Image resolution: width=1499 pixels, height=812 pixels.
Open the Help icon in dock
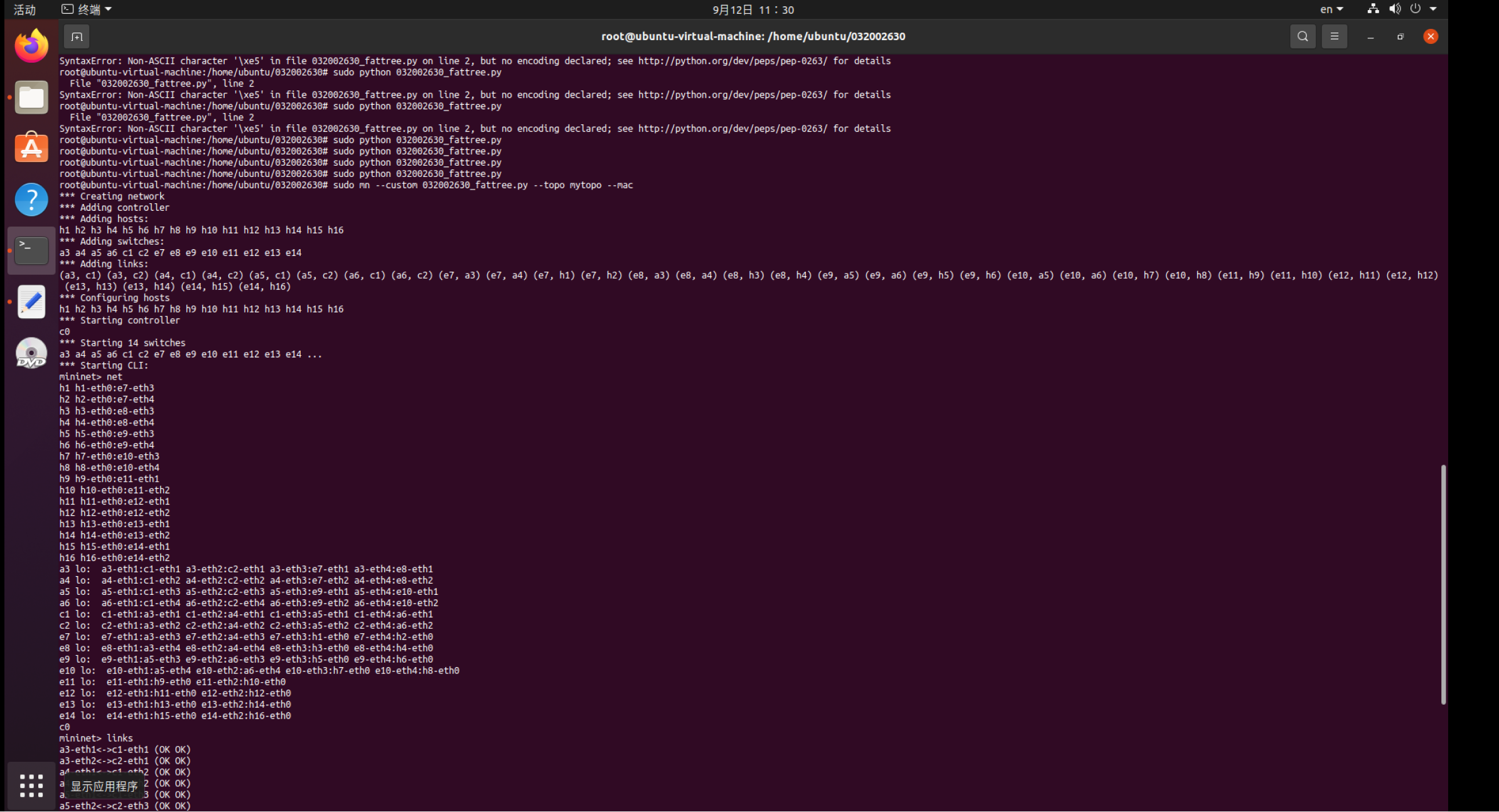click(31, 200)
